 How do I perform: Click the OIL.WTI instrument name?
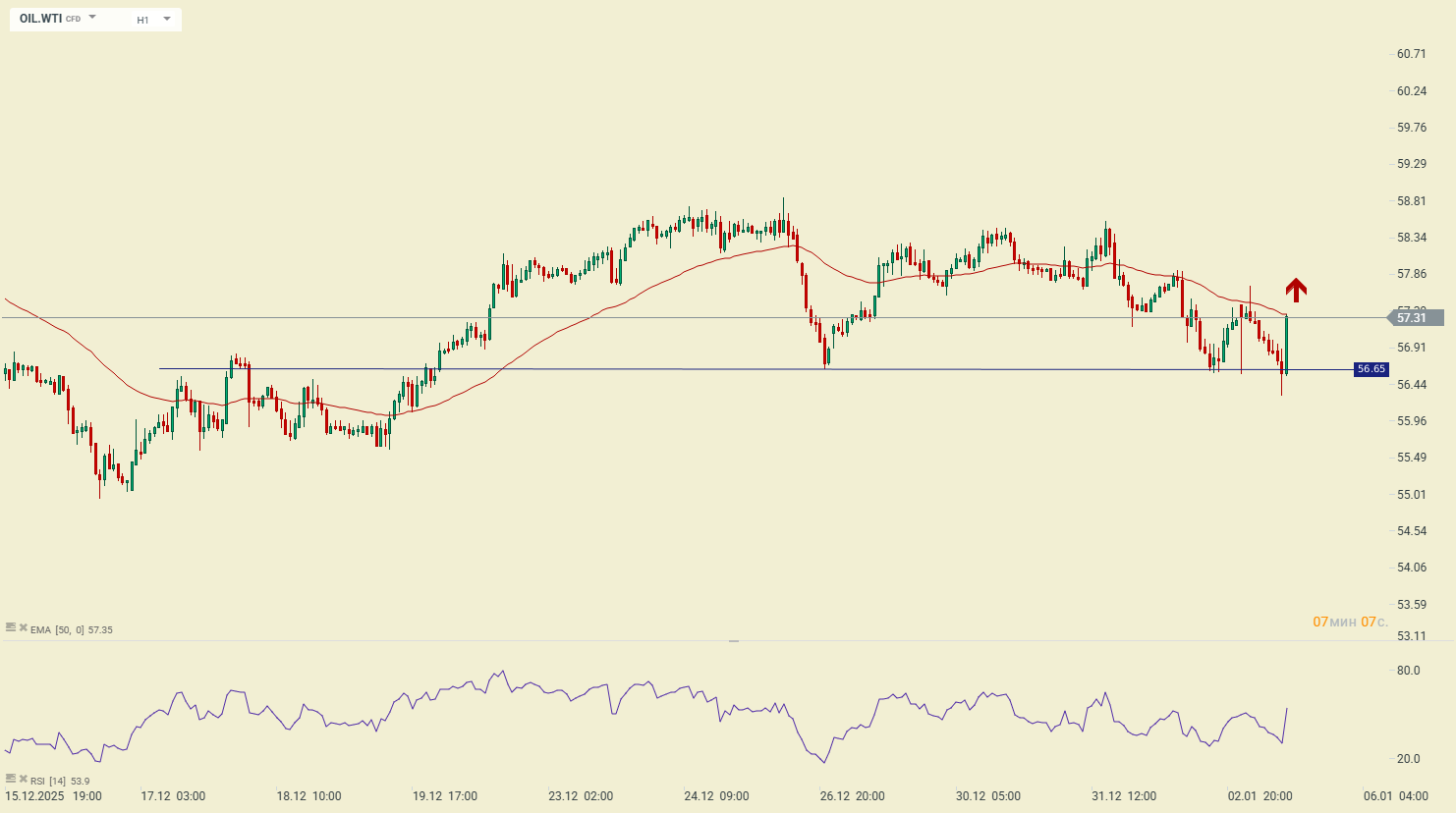click(x=41, y=19)
